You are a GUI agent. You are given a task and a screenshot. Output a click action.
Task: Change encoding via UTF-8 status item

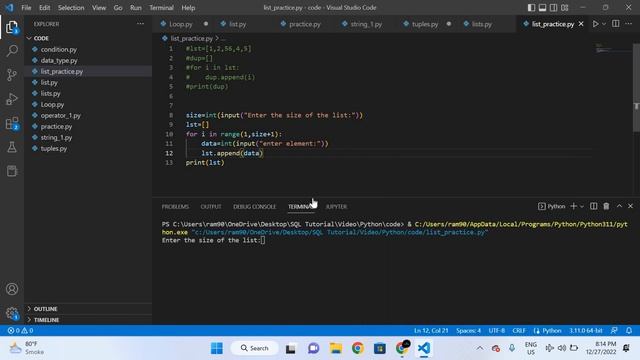click(x=496, y=330)
